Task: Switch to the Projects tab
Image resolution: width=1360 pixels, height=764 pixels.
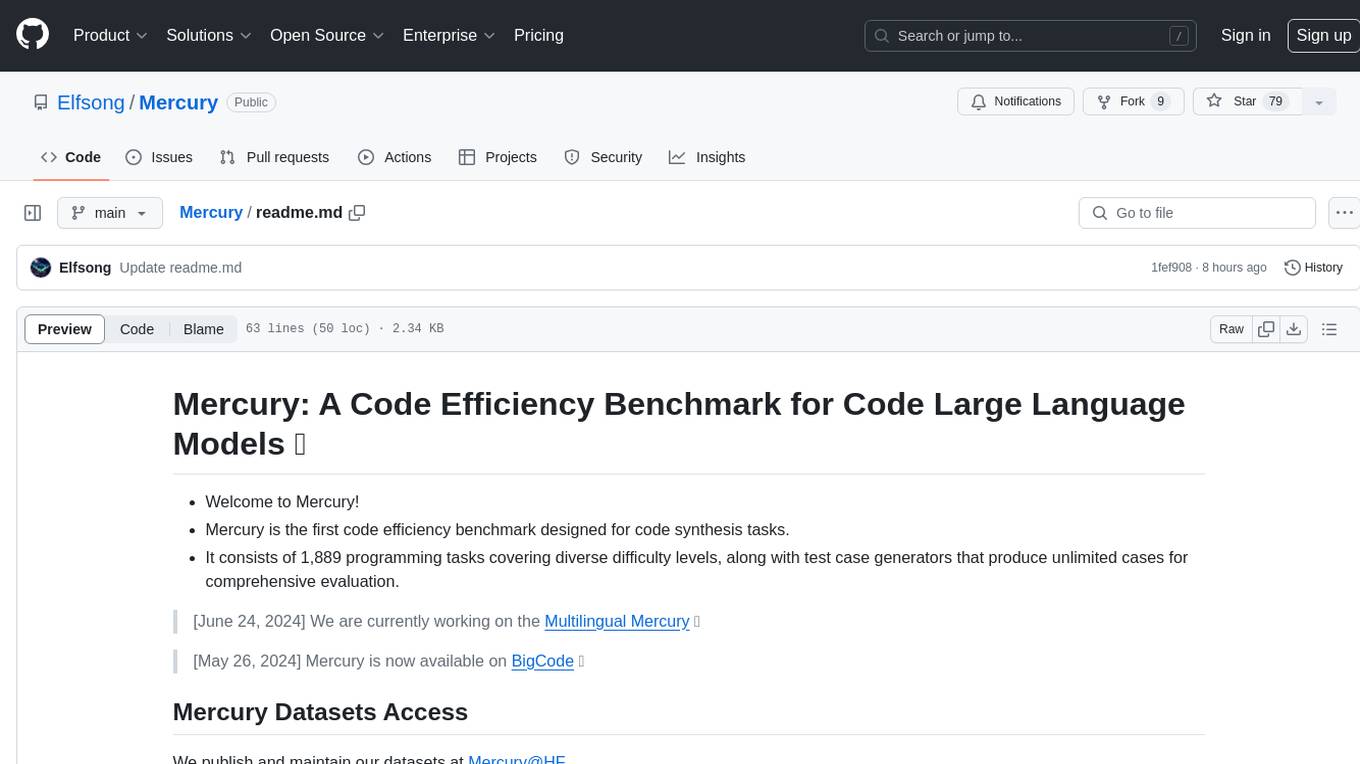Action: coord(498,157)
